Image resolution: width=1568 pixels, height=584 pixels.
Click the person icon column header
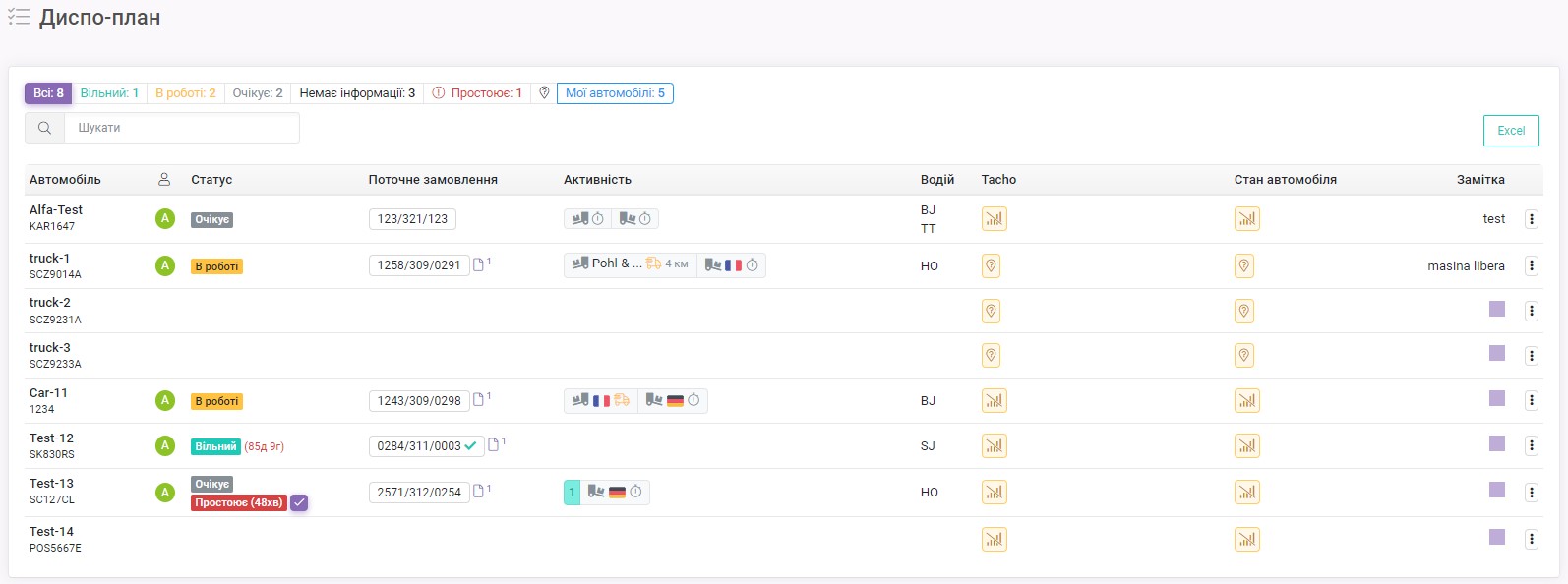[164, 179]
